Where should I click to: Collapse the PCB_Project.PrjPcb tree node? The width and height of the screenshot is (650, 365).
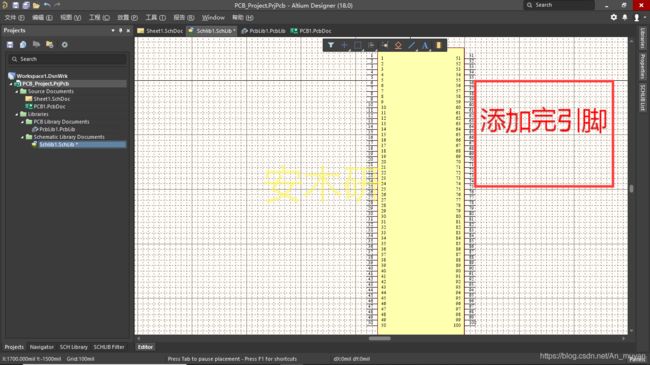point(11,84)
